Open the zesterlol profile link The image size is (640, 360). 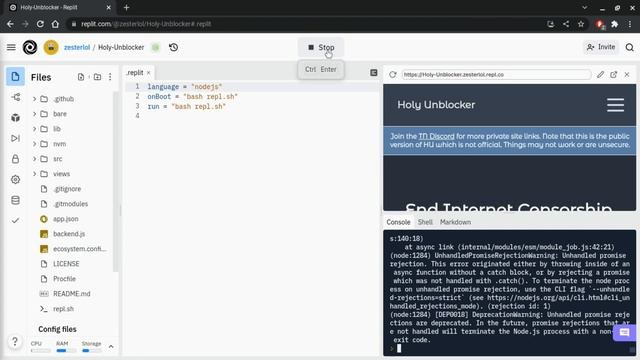[x=77, y=47]
